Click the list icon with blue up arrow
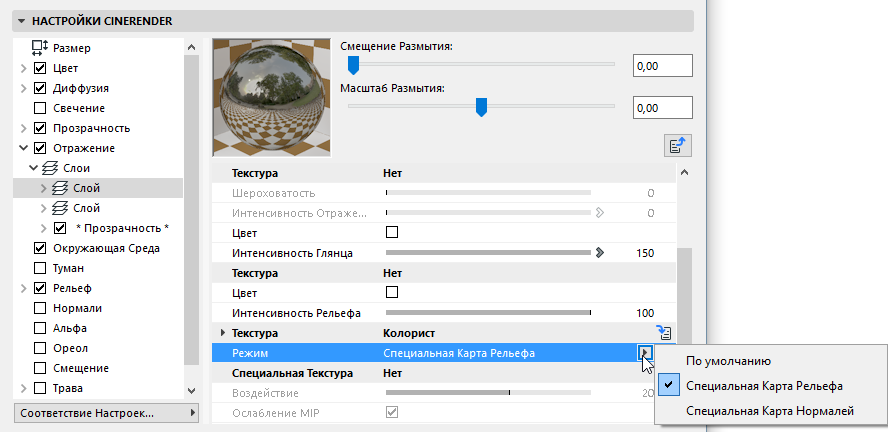Viewport: 888px width, 432px height. [679, 146]
